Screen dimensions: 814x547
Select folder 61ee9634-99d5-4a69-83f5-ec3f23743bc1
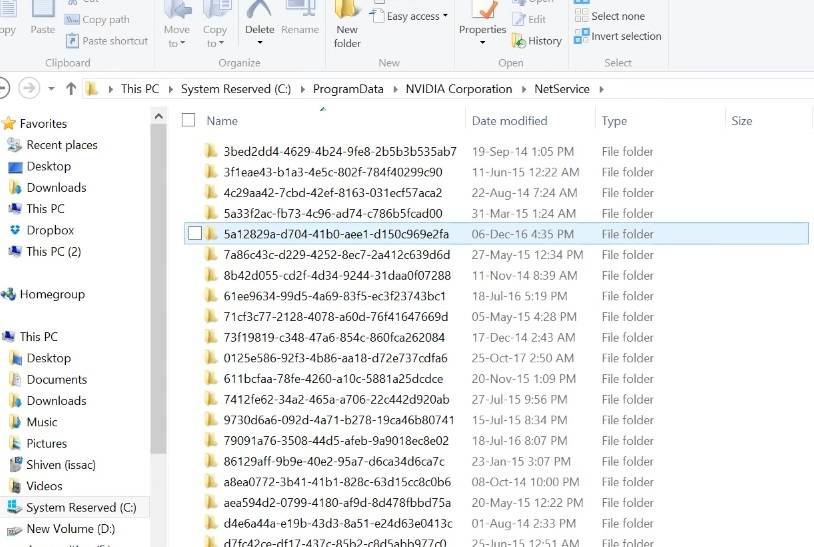[334, 296]
